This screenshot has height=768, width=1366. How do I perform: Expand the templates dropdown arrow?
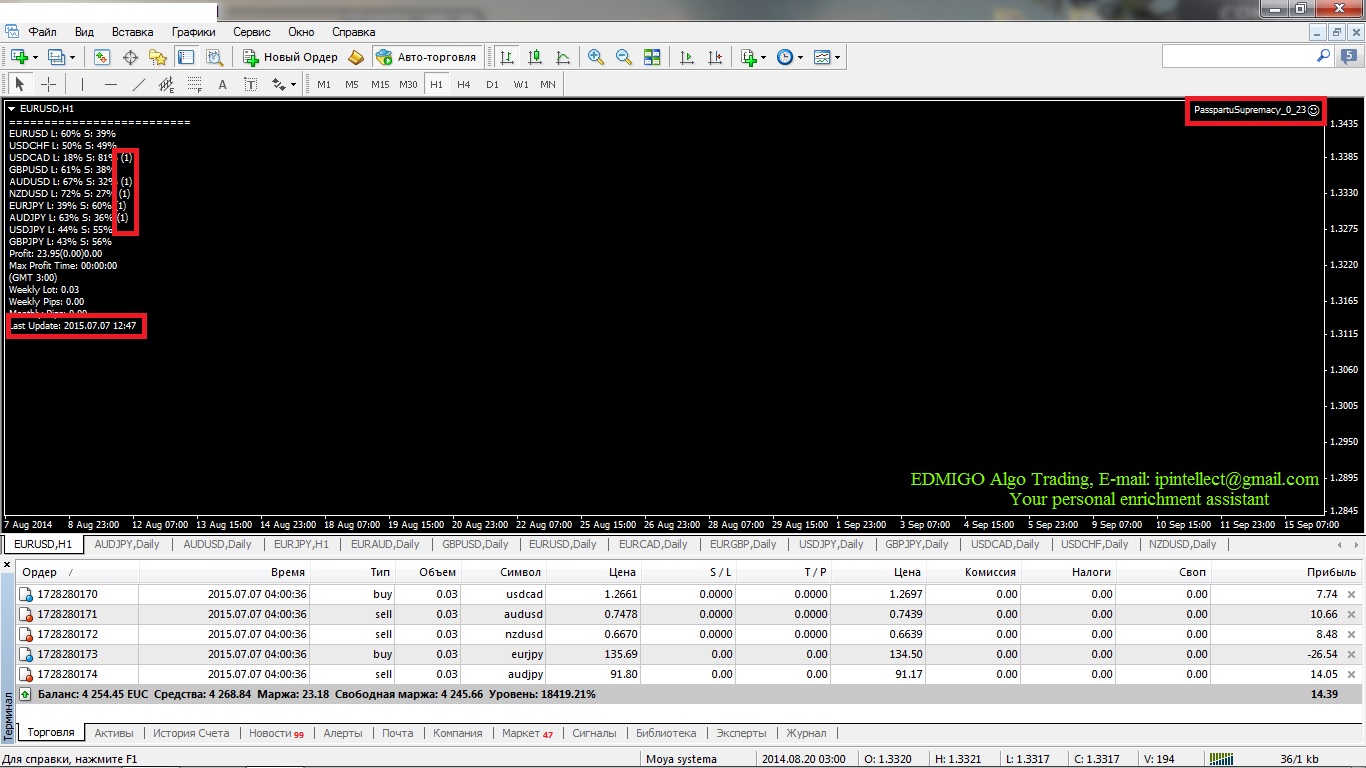coord(837,58)
